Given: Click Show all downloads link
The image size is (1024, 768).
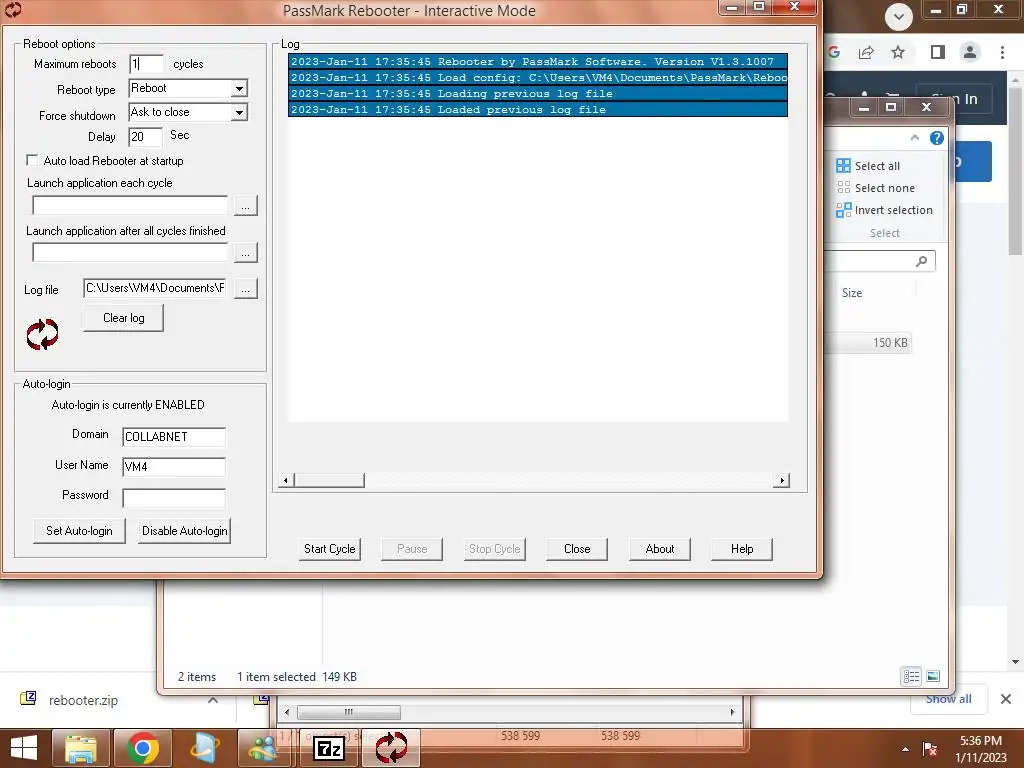Looking at the screenshot, I should [x=948, y=699].
